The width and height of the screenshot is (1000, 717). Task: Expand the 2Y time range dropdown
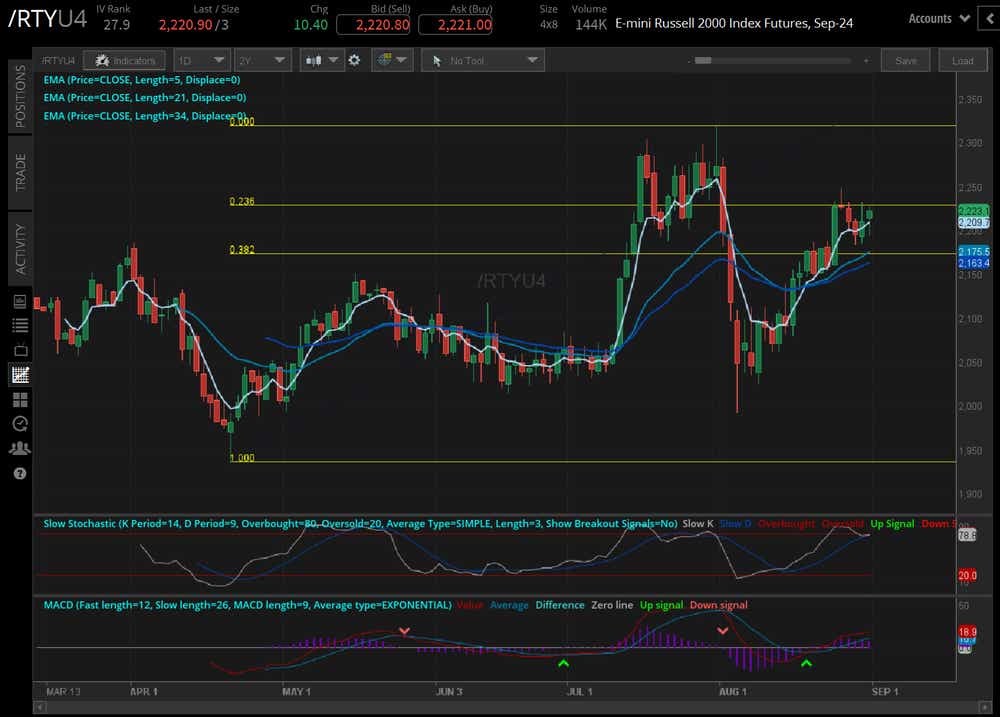click(263, 61)
